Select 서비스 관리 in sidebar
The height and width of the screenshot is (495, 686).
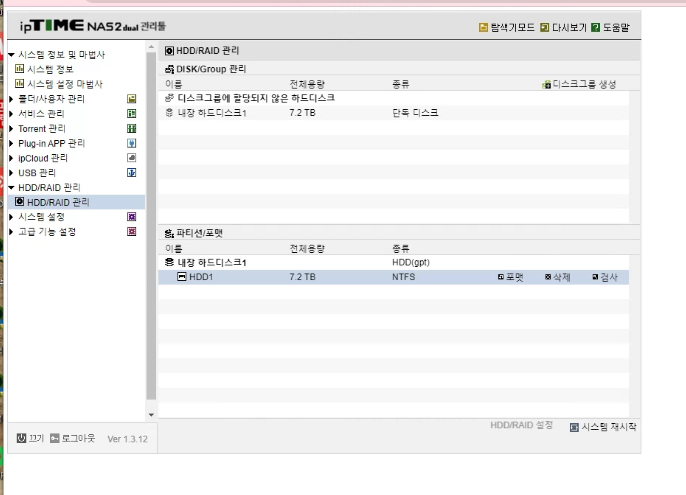tap(41, 114)
